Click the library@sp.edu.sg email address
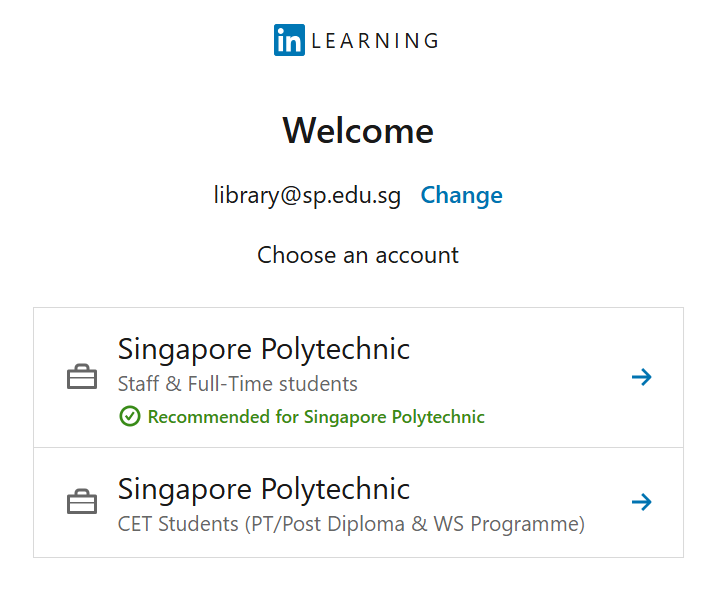Screen dimensions: 714x593 (307, 195)
